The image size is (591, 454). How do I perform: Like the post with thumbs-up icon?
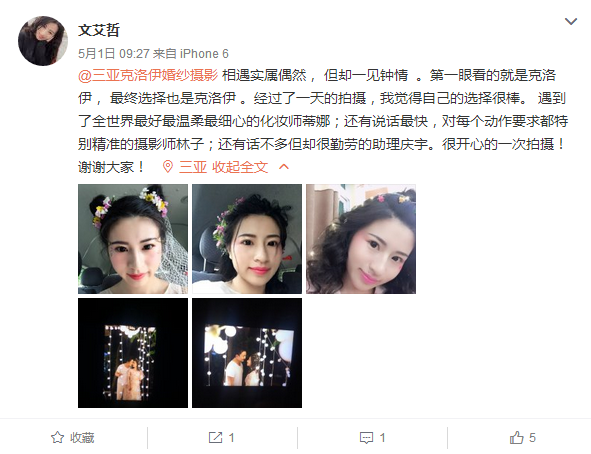pyautogui.click(x=516, y=437)
